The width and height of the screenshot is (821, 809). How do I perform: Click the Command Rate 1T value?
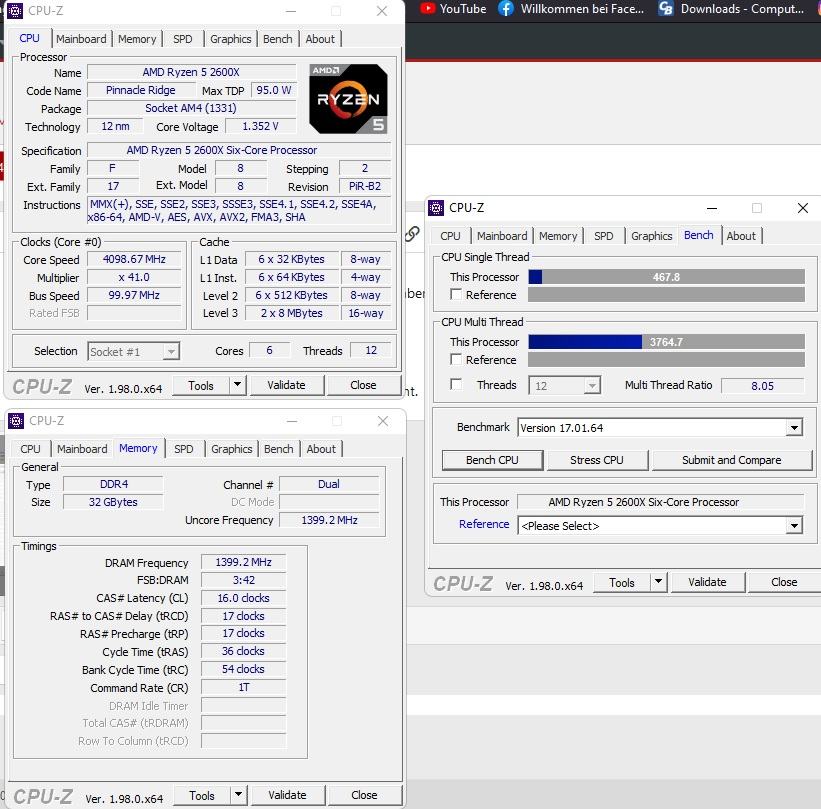pos(243,687)
